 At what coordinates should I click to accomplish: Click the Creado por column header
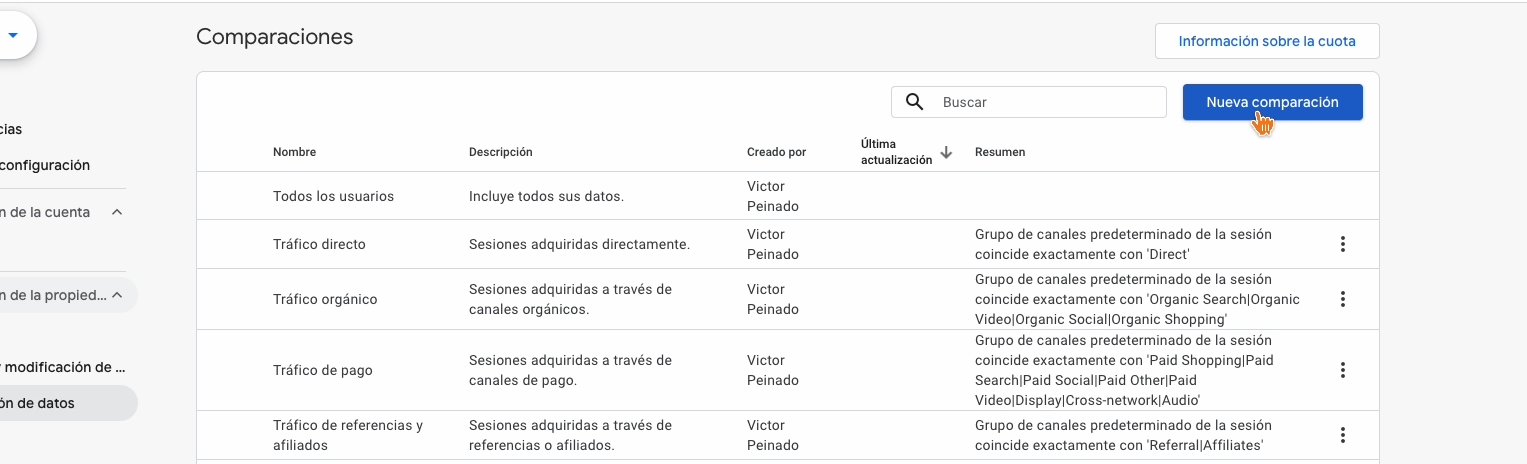[x=776, y=152]
